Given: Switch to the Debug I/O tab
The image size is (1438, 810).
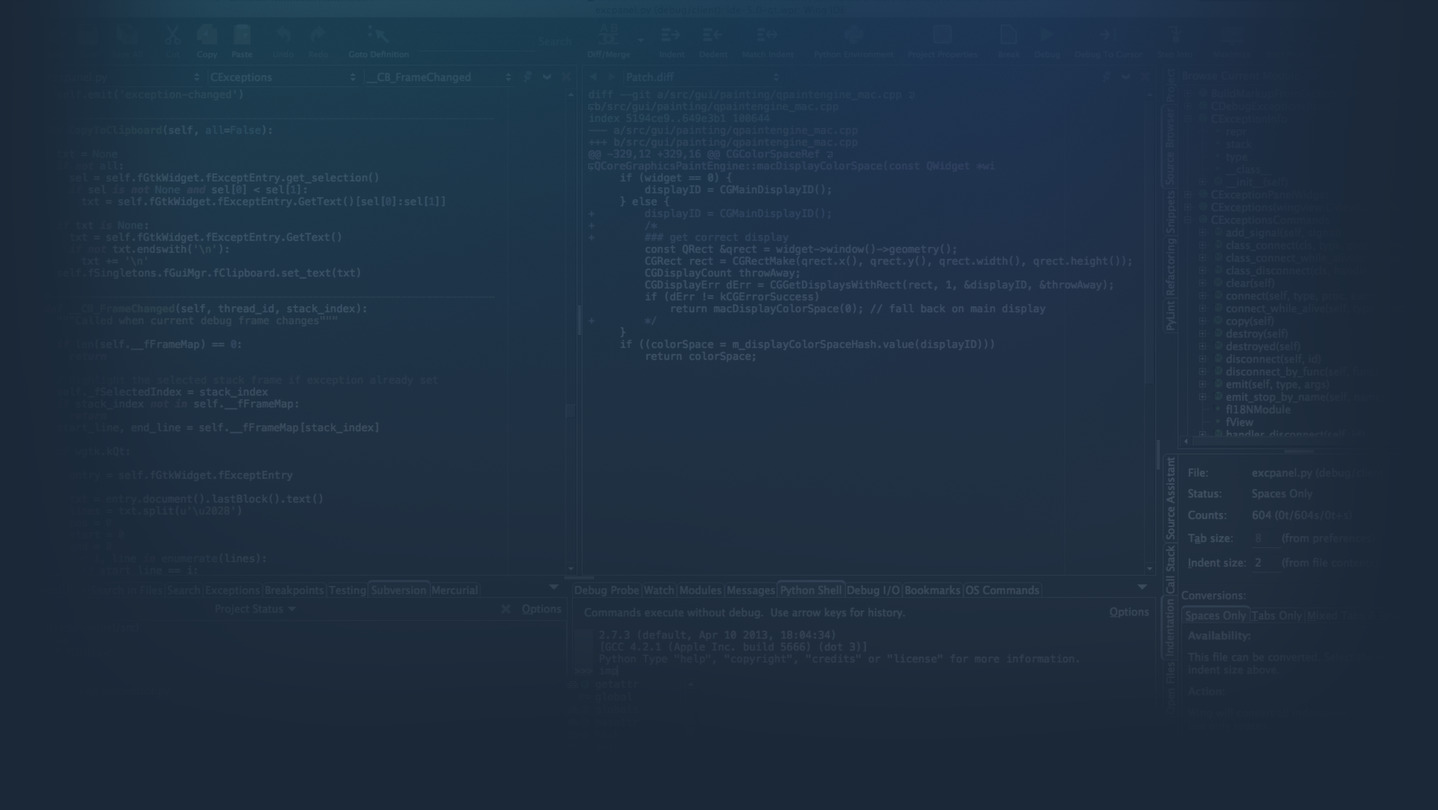Looking at the screenshot, I should [873, 590].
